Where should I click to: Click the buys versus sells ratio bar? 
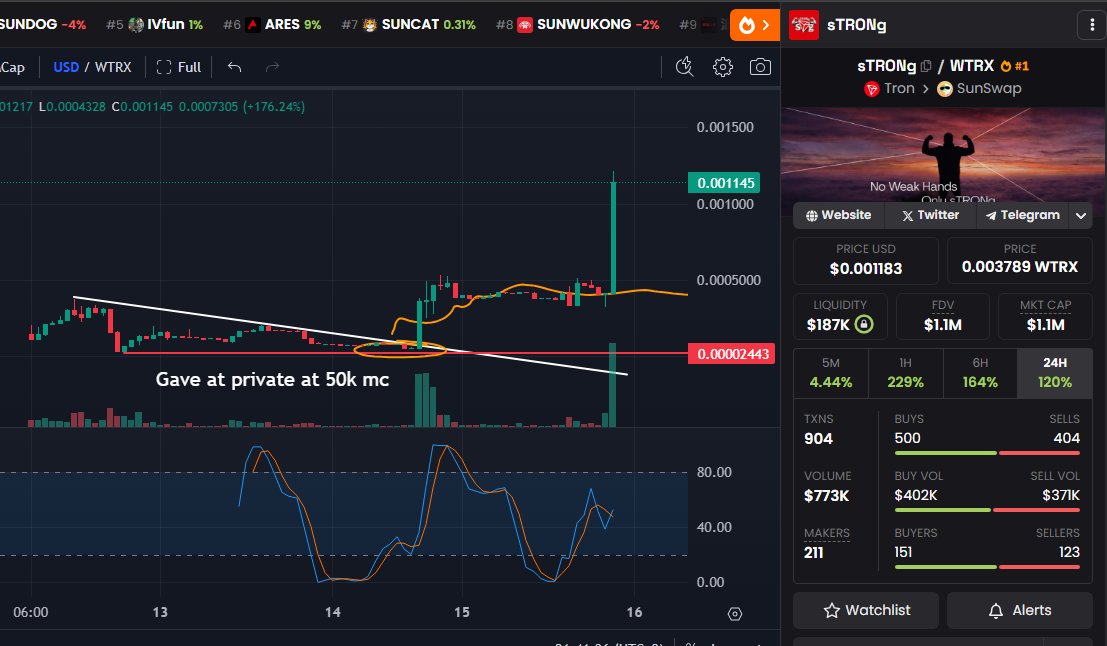click(987, 453)
